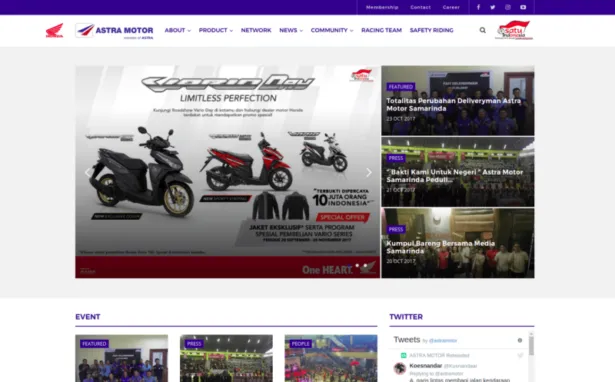Open the Contact link
The width and height of the screenshot is (615, 382).
[x=420, y=7]
